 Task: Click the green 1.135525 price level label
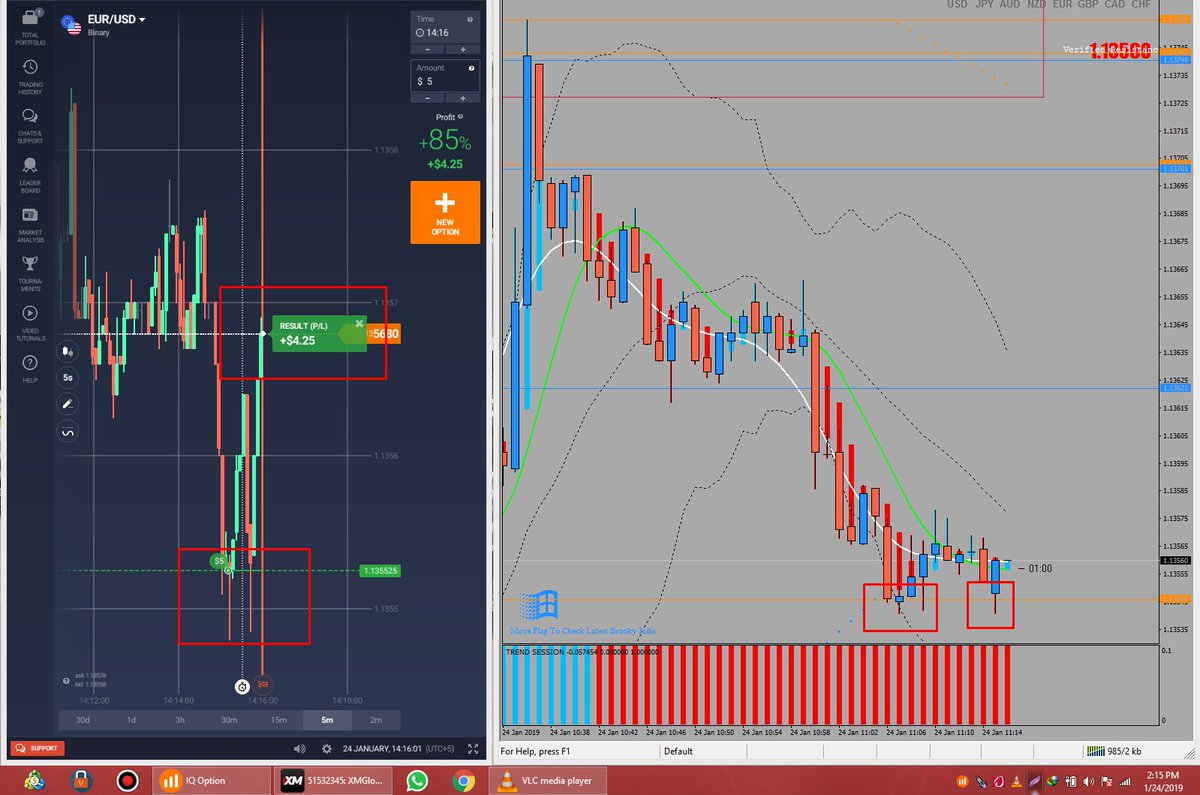click(380, 570)
